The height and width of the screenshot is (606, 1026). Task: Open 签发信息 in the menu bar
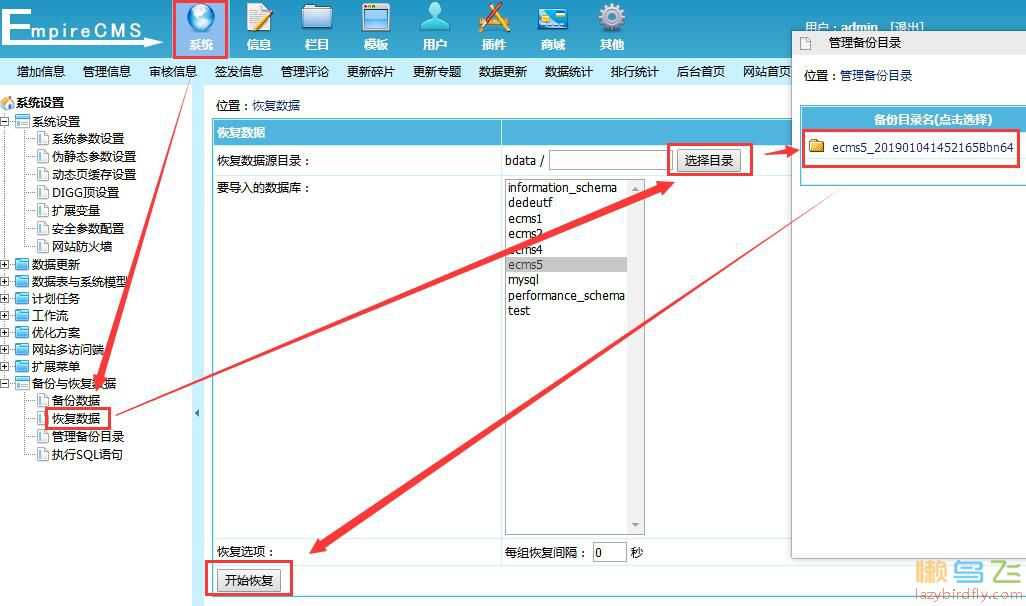click(x=239, y=71)
